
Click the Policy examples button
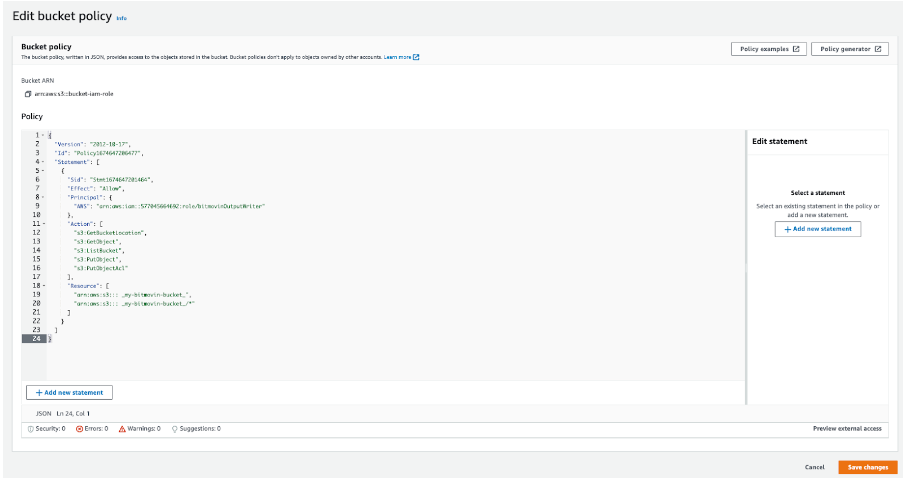click(x=769, y=49)
